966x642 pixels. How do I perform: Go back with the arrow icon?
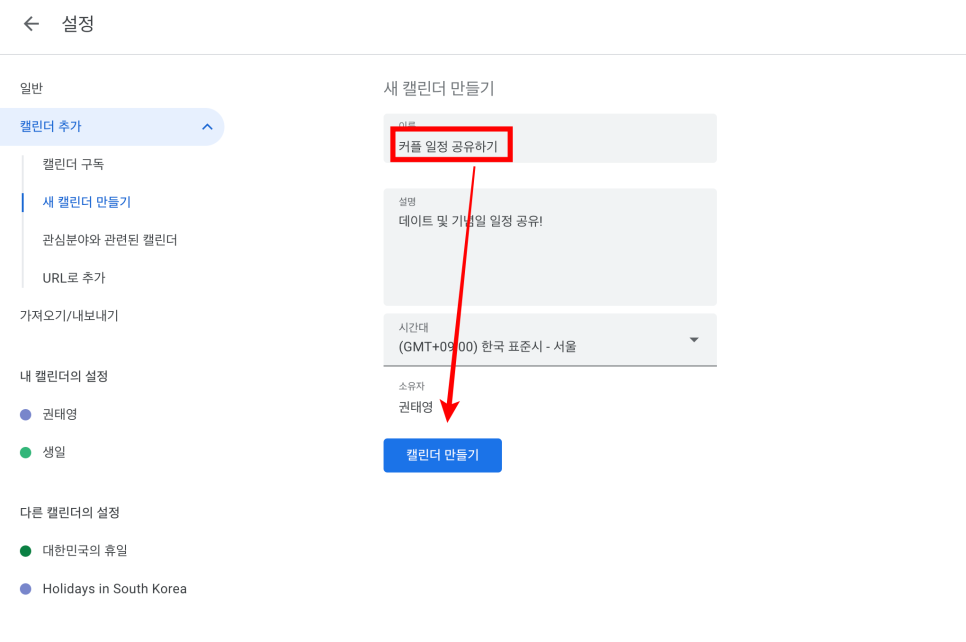(31, 24)
